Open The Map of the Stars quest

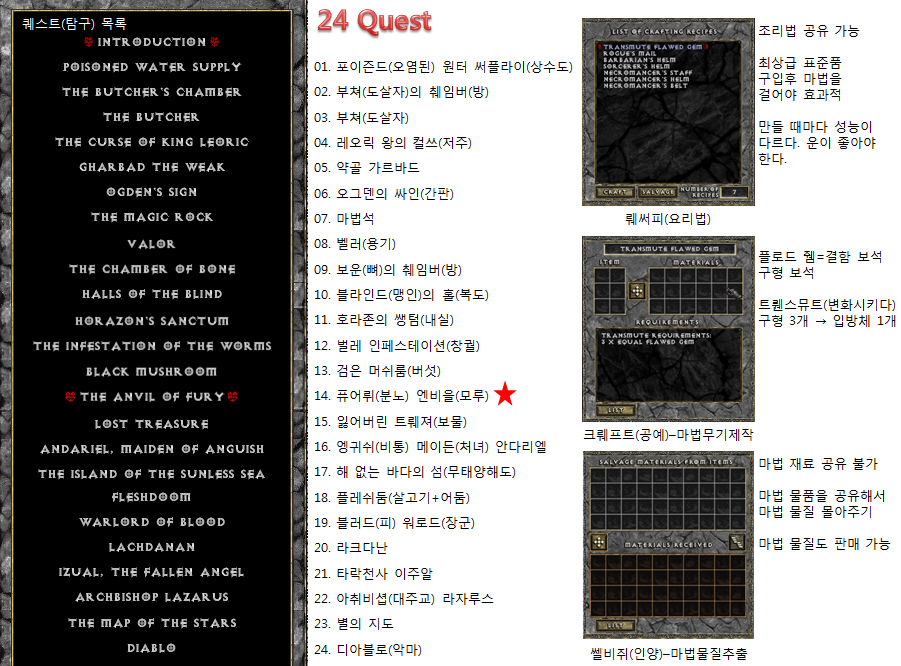(x=152, y=623)
